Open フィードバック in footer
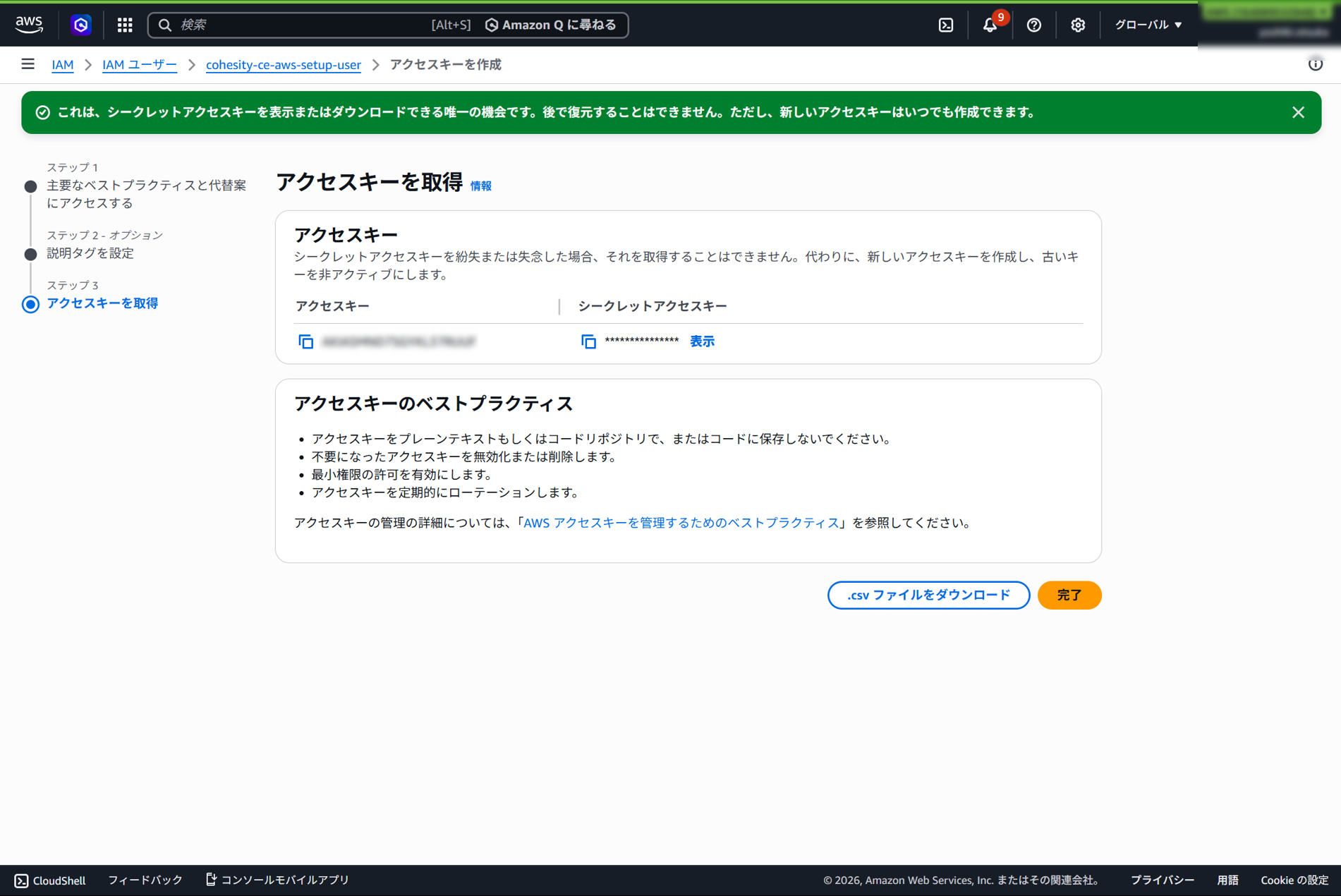Viewport: 1341px width, 896px height. (x=145, y=880)
